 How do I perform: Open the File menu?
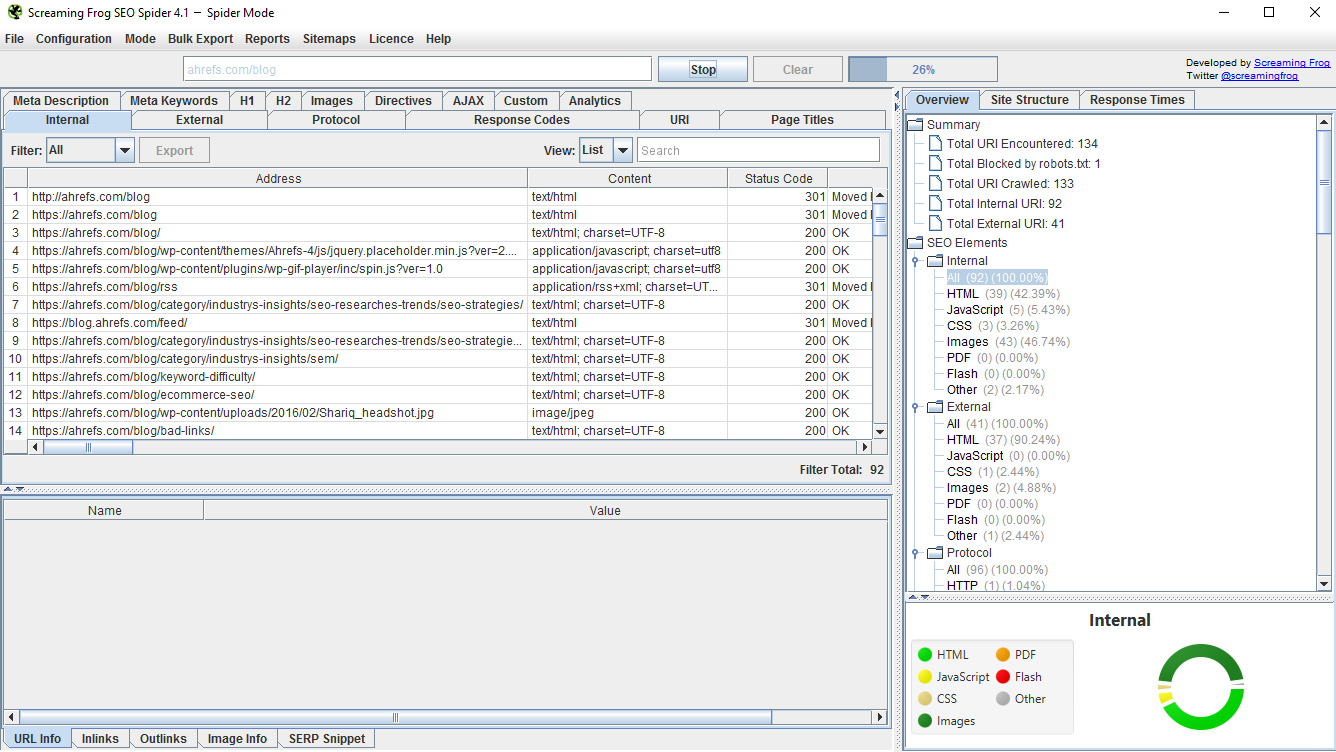pos(14,39)
